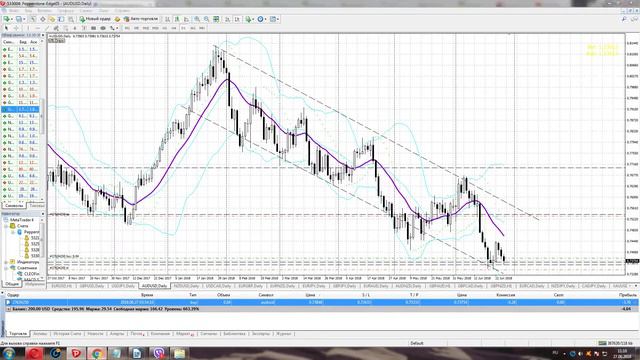Open the templates dropdown
640x360 pixels.
pyautogui.click(x=274, y=19)
